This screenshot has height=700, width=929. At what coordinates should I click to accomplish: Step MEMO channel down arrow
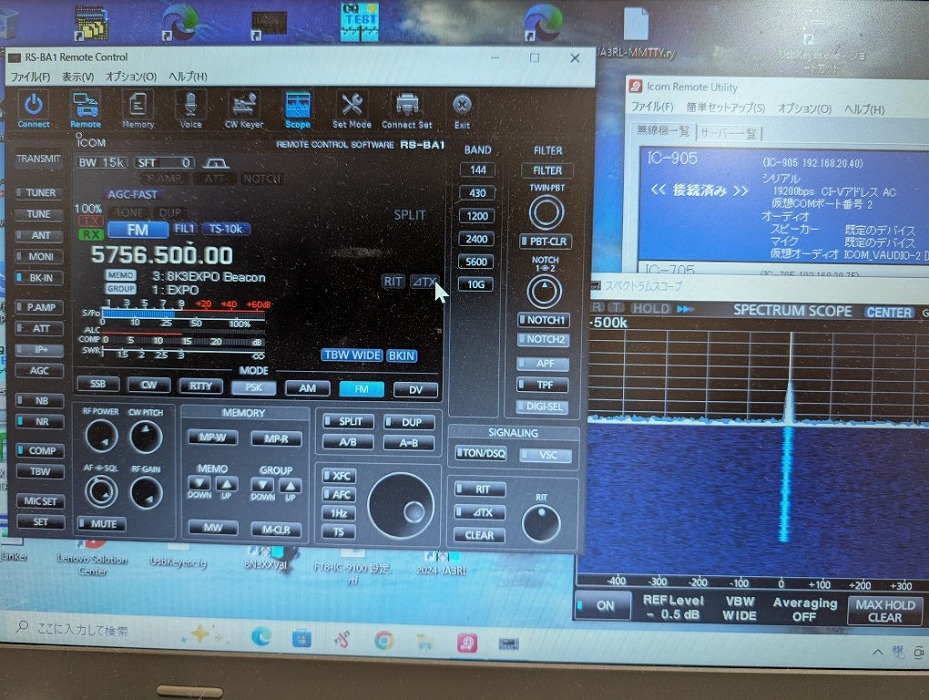click(199, 485)
